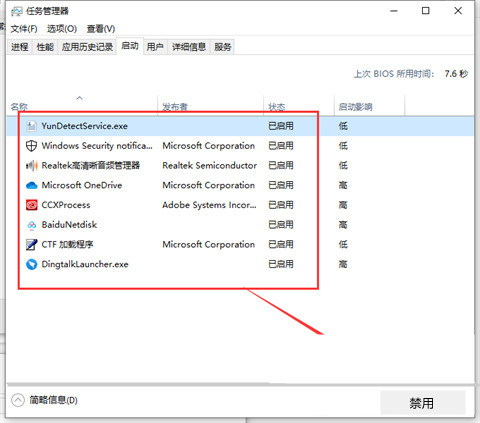
Task: Sort by the 状态 column header
Action: (277, 107)
